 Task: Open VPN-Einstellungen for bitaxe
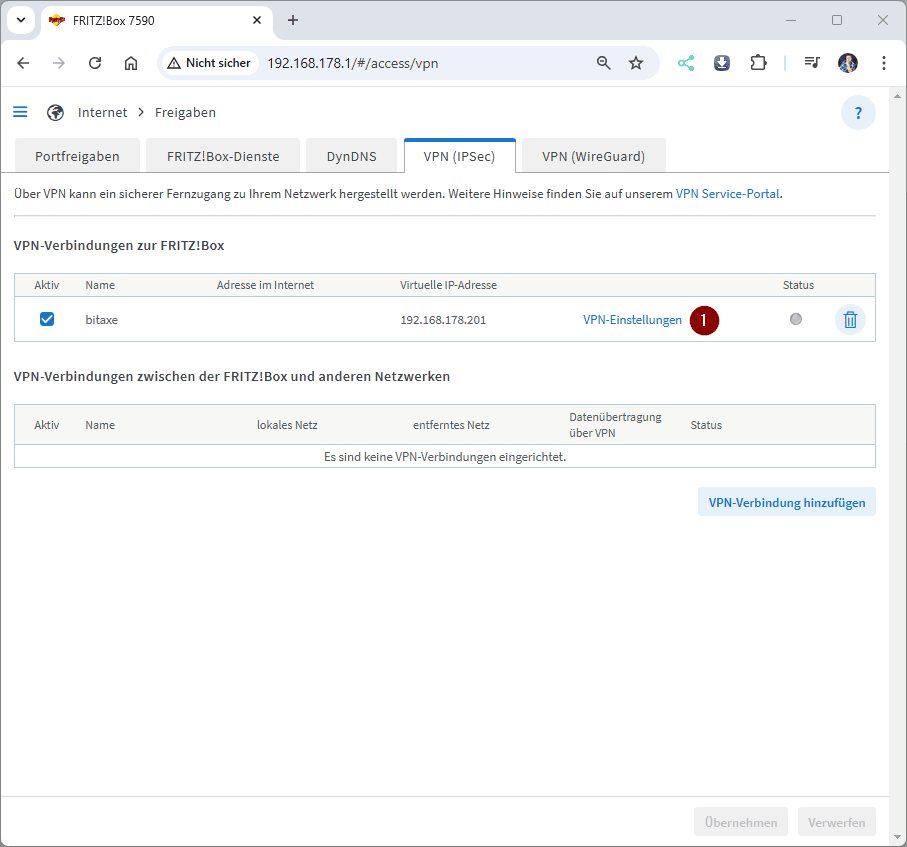point(632,320)
